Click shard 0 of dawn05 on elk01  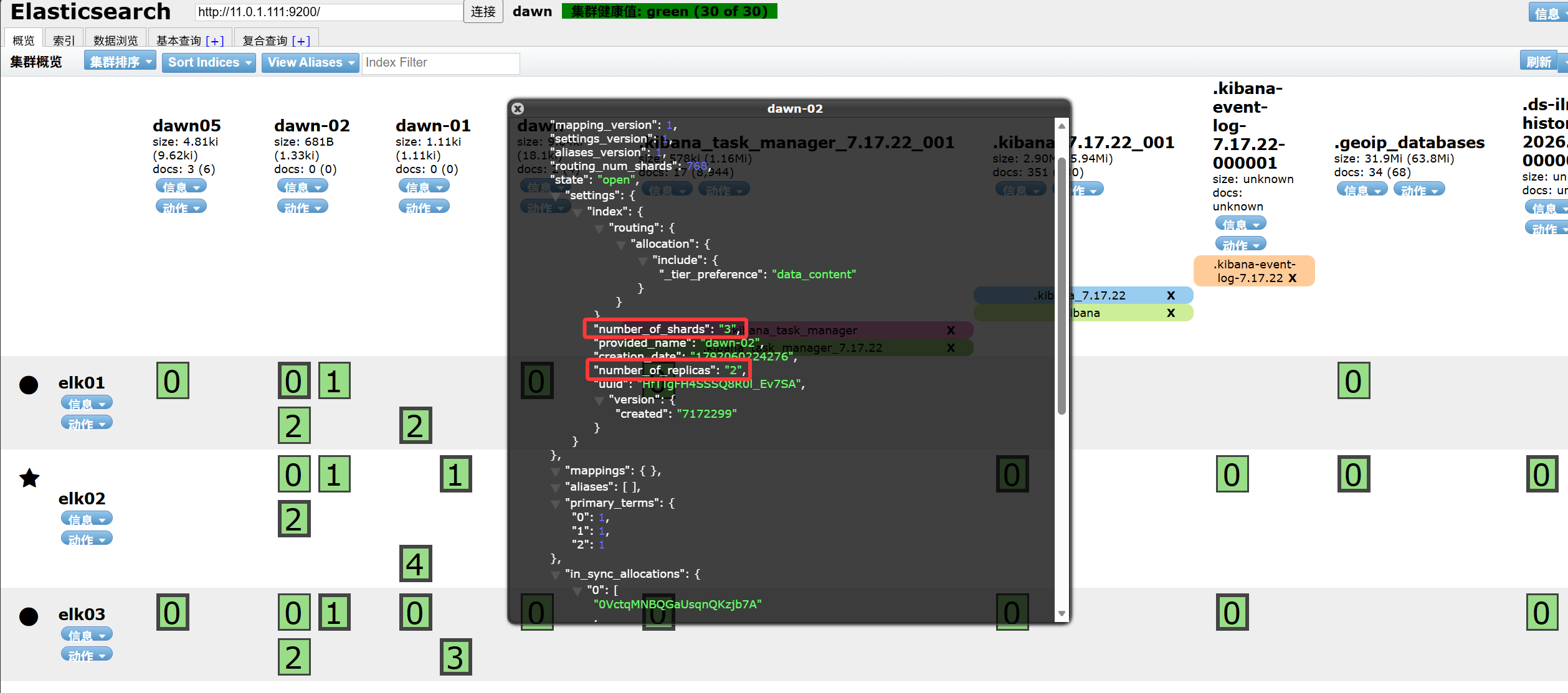coord(173,380)
